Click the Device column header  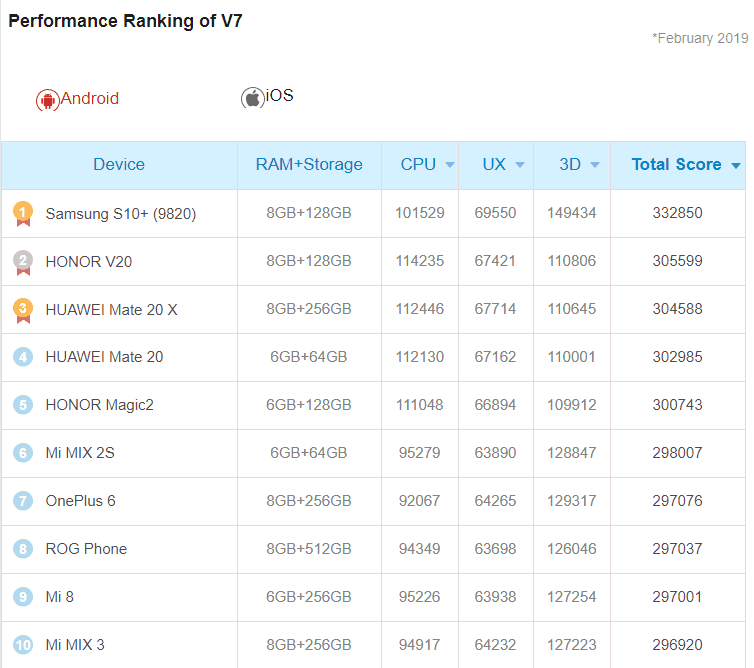click(x=119, y=164)
